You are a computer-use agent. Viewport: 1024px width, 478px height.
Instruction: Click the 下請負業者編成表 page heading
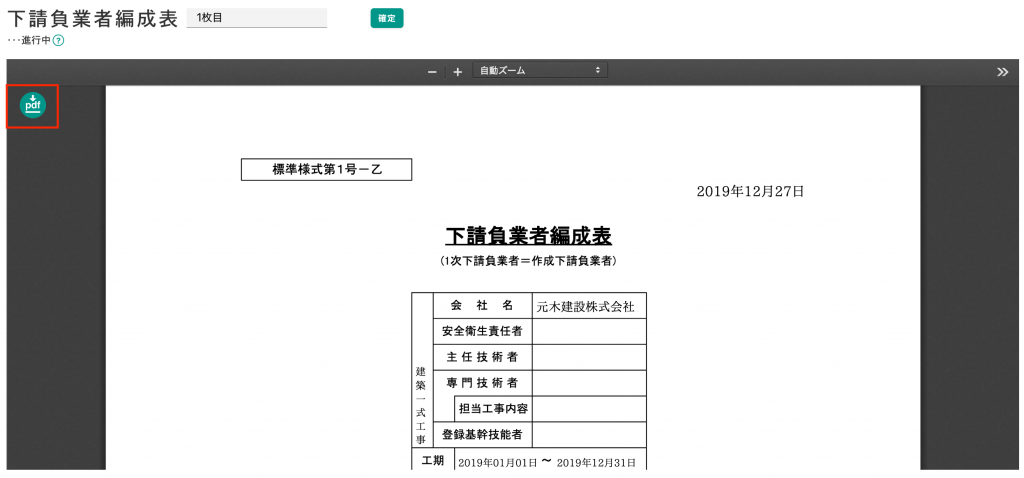pyautogui.click(x=93, y=19)
